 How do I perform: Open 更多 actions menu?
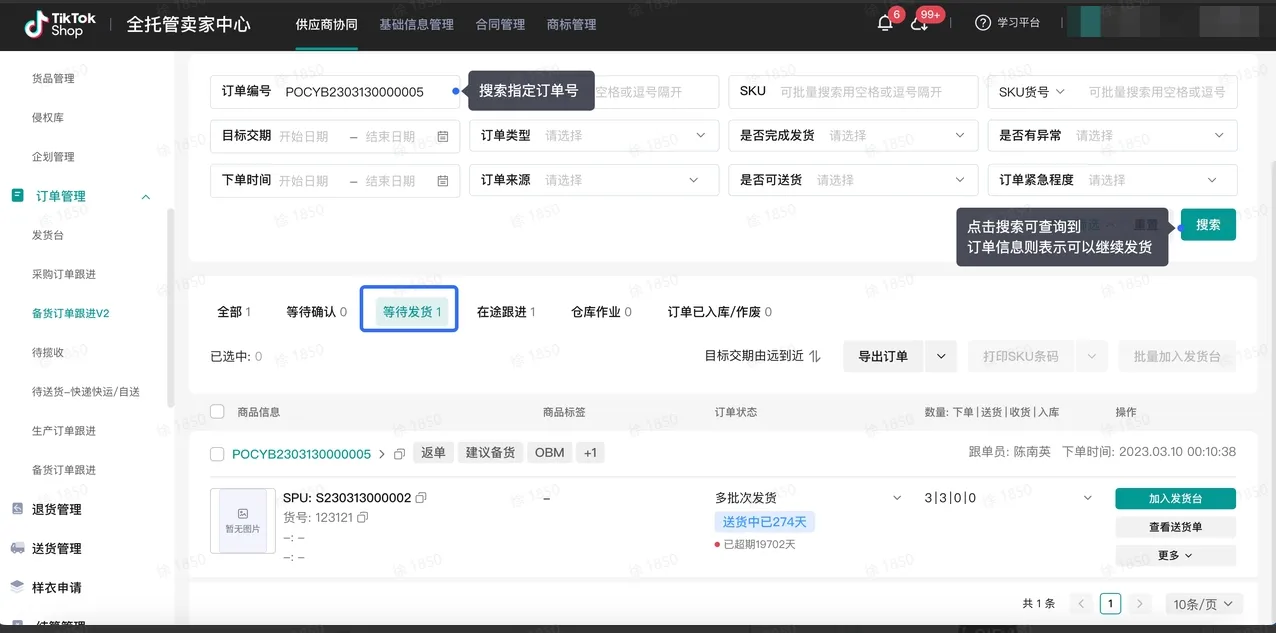coord(1175,555)
